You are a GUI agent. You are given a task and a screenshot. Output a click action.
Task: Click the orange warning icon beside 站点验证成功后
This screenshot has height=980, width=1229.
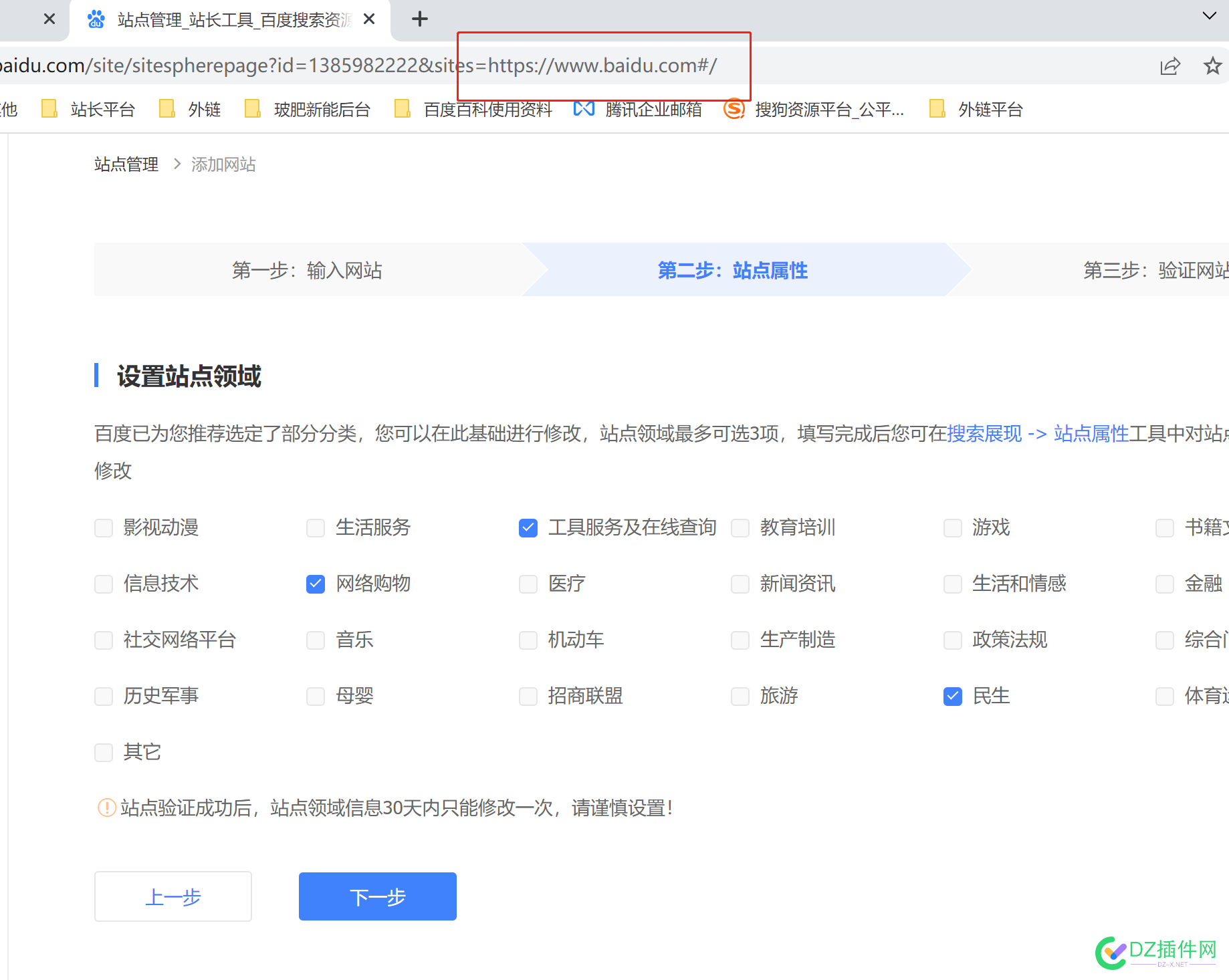coord(107,808)
